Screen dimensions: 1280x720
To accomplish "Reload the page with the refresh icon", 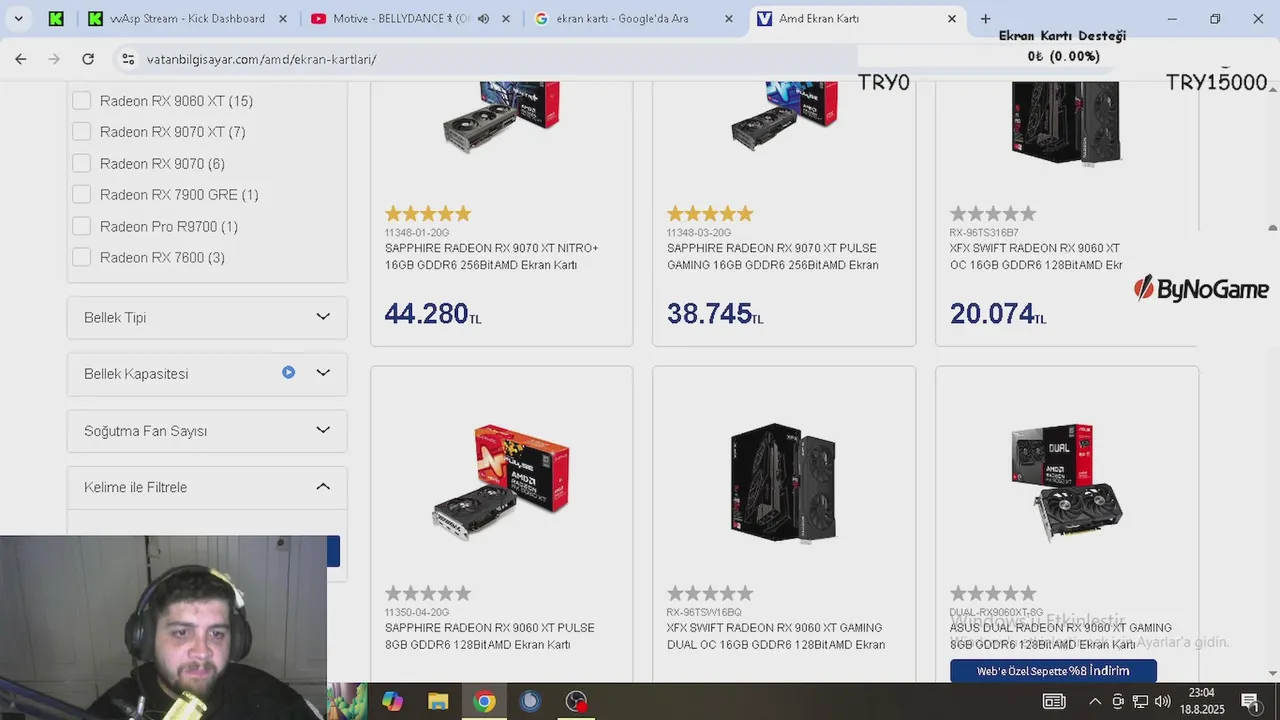I will tap(88, 59).
